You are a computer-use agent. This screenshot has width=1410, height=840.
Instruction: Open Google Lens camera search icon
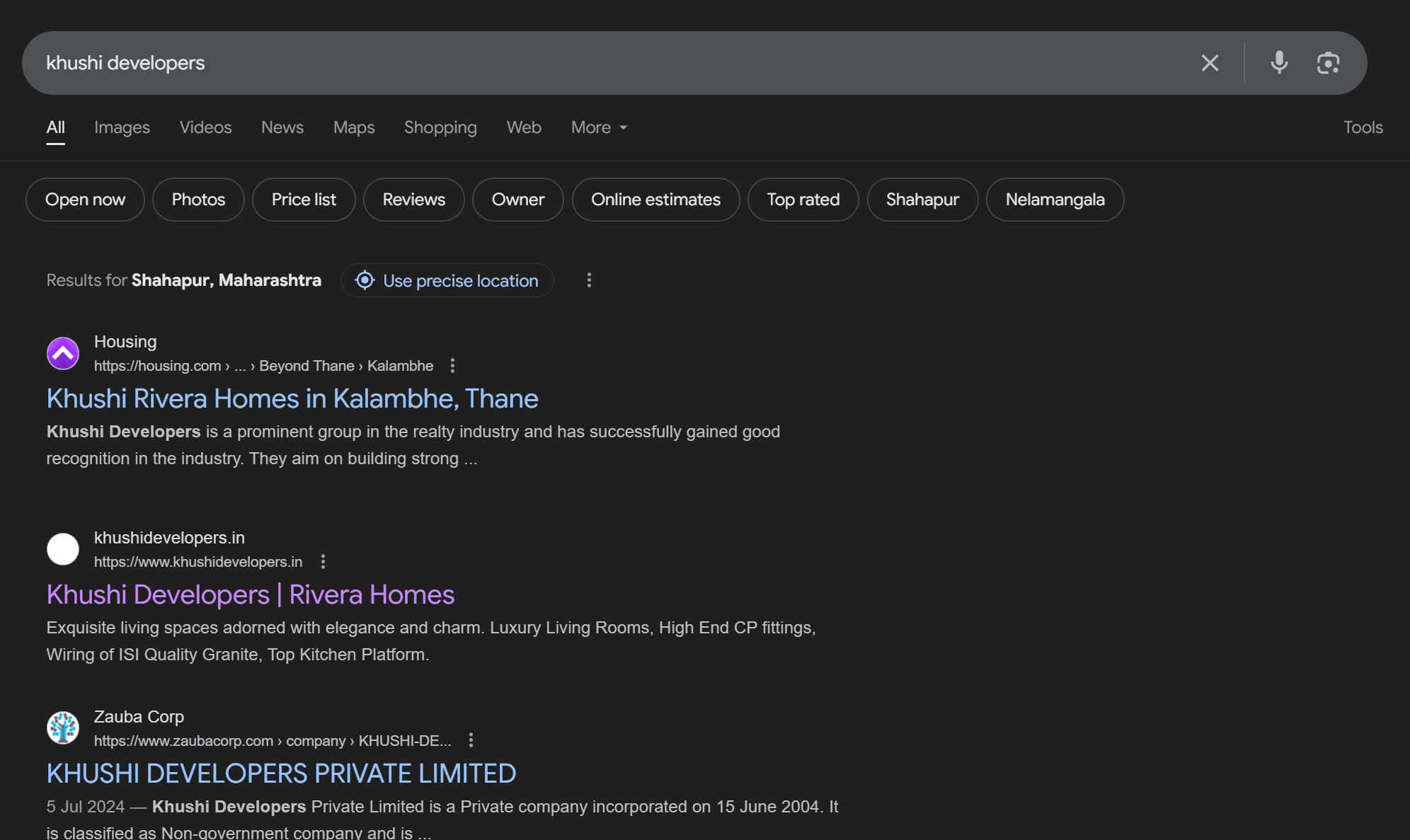pyautogui.click(x=1328, y=63)
